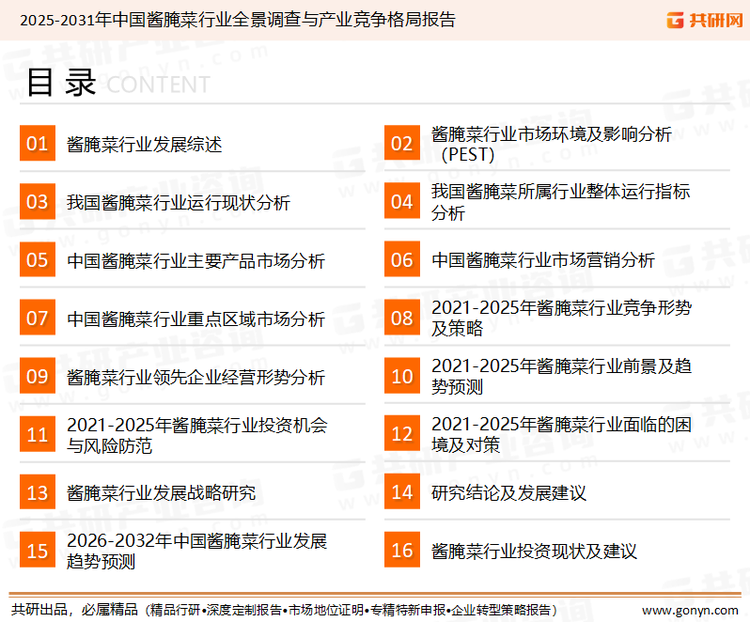
Task: Click the orange 11 chapter number box
Action: click(x=37, y=434)
